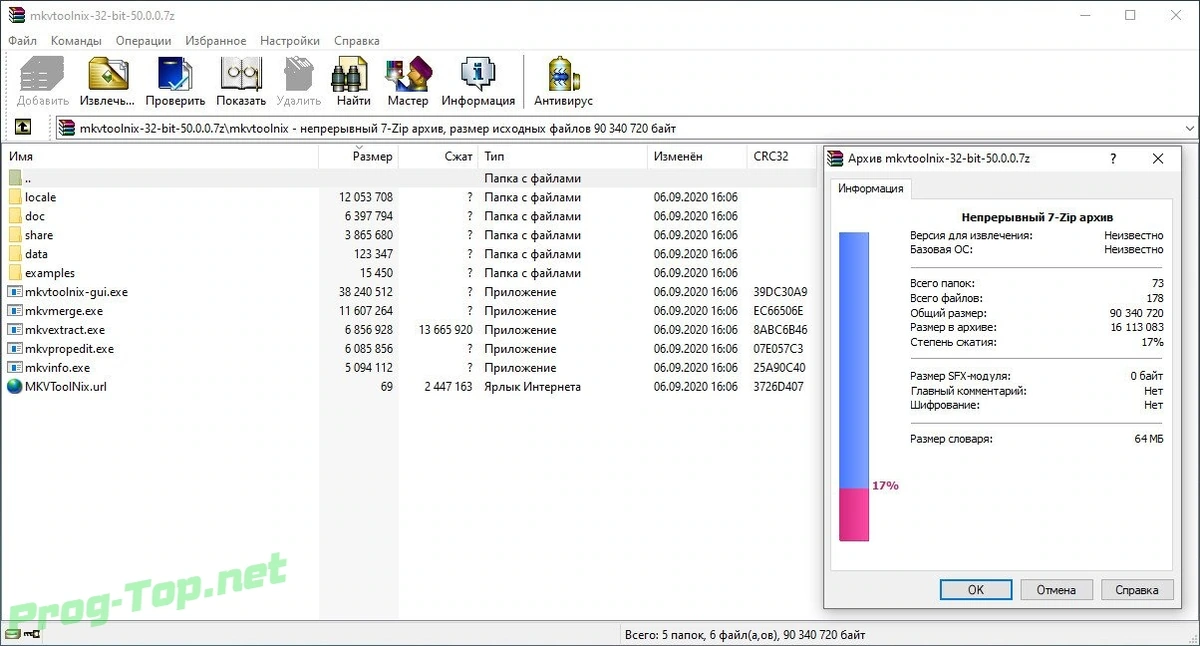
Task: Close the archive info dialog
Action: (1158, 158)
